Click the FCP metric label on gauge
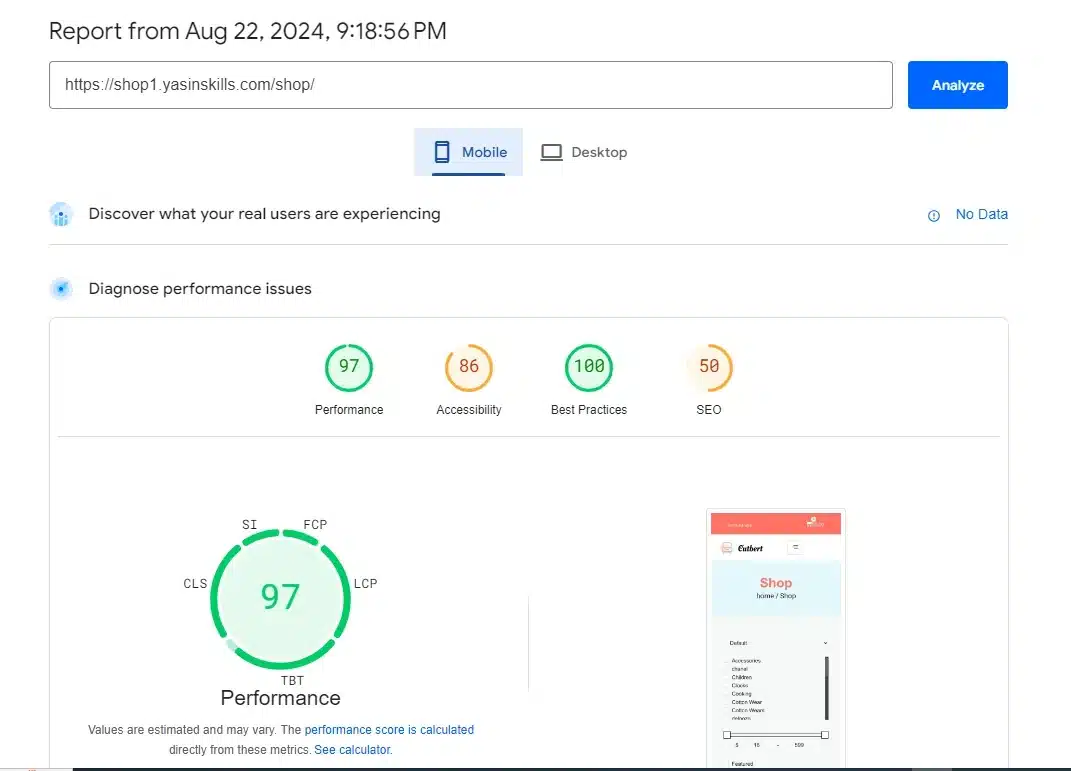The width and height of the screenshot is (1071, 771). point(315,525)
